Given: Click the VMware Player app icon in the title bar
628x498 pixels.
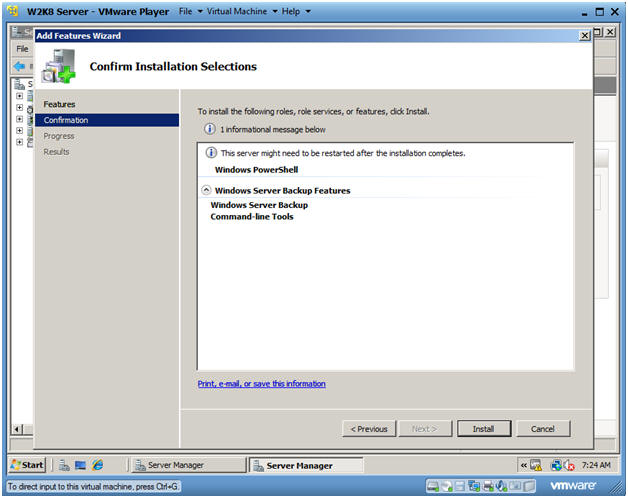Looking at the screenshot, I should click(x=12, y=11).
